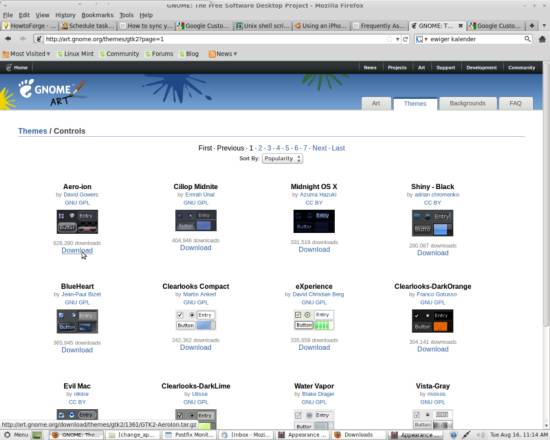Switch to Inbox Mozilla taskbar window

click(x=246, y=435)
